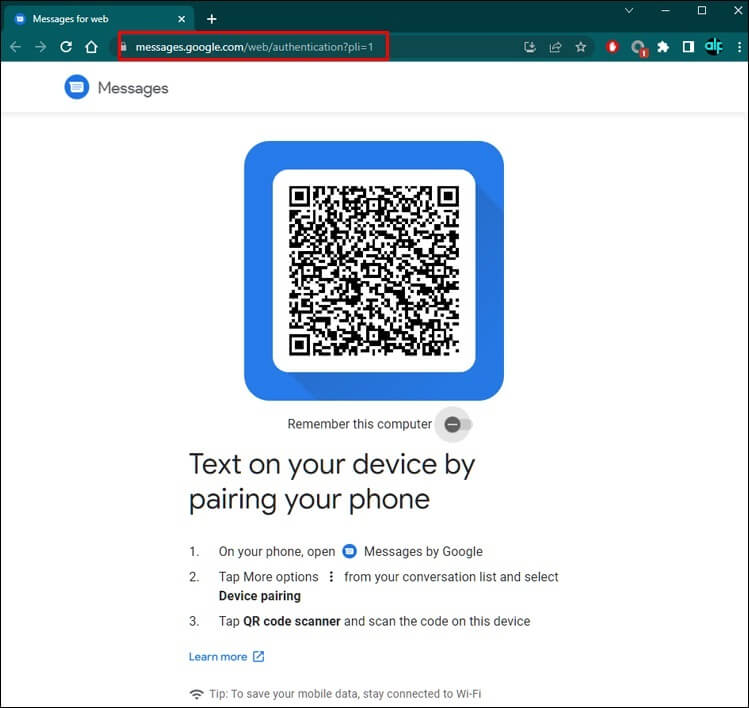Open the Extensions puzzle menu
Viewport: 749px width, 708px height.
click(663, 47)
